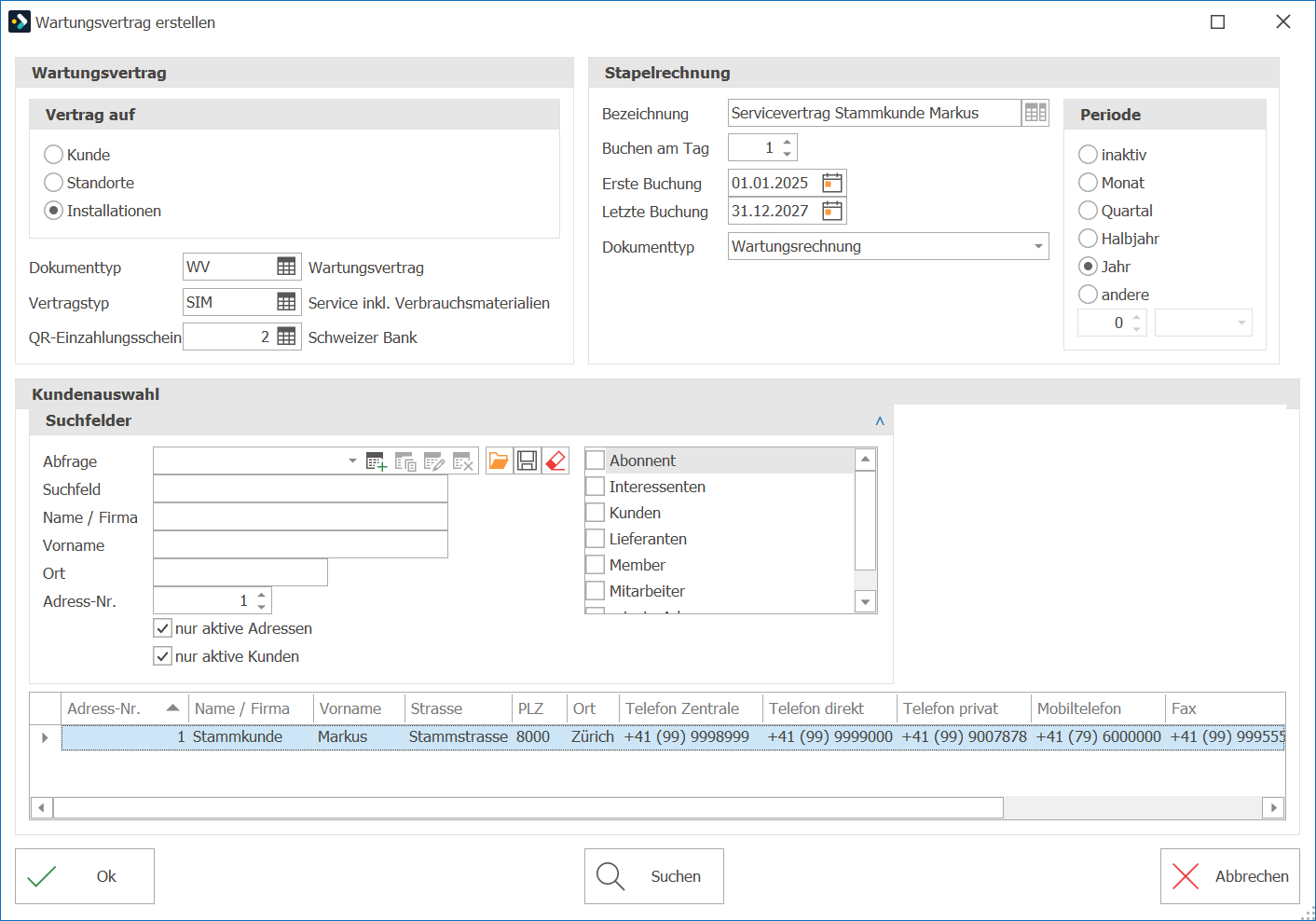Click the delete query icon
This screenshot has height=921, width=1316.
(463, 461)
